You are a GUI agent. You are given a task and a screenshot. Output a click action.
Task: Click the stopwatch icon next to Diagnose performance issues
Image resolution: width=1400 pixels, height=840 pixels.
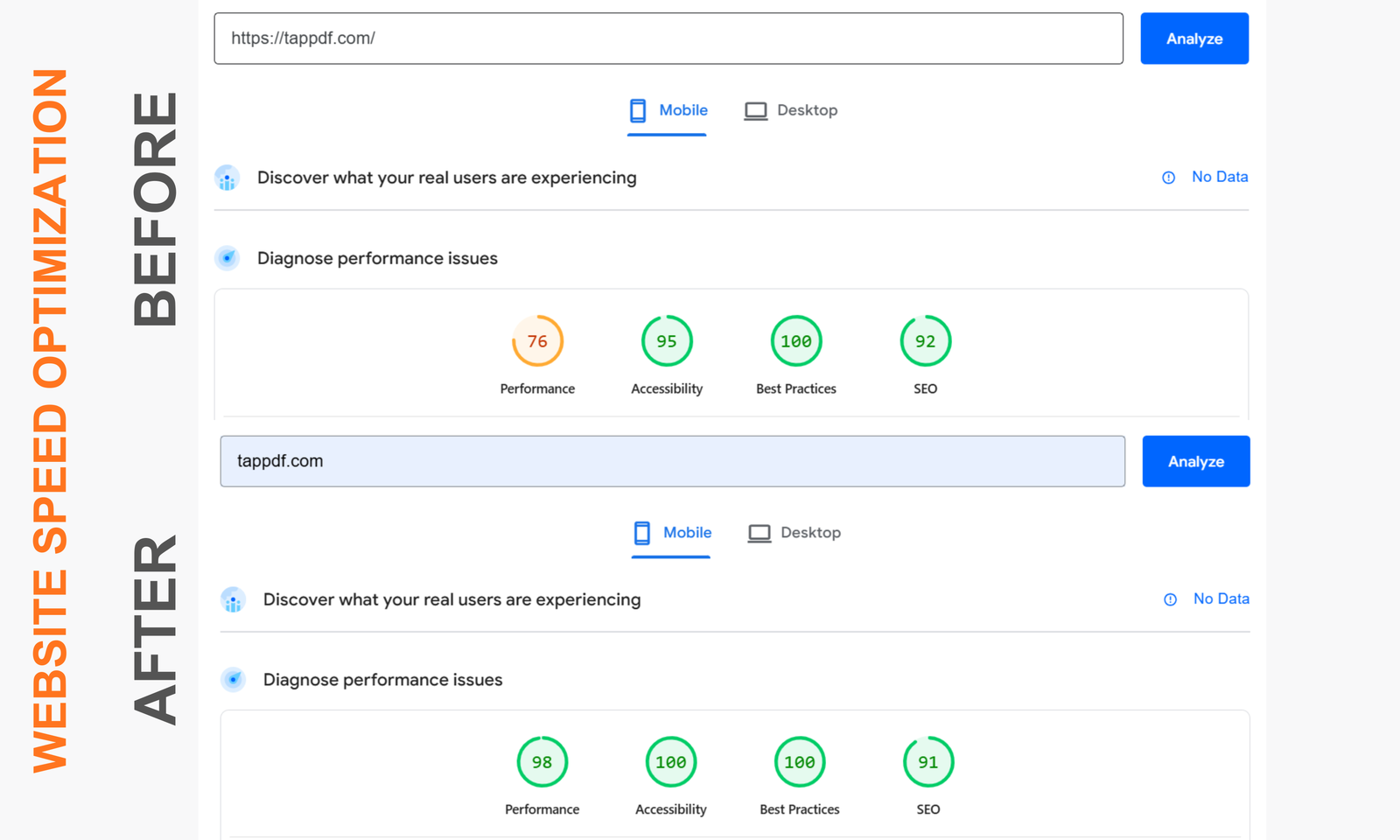(x=227, y=258)
